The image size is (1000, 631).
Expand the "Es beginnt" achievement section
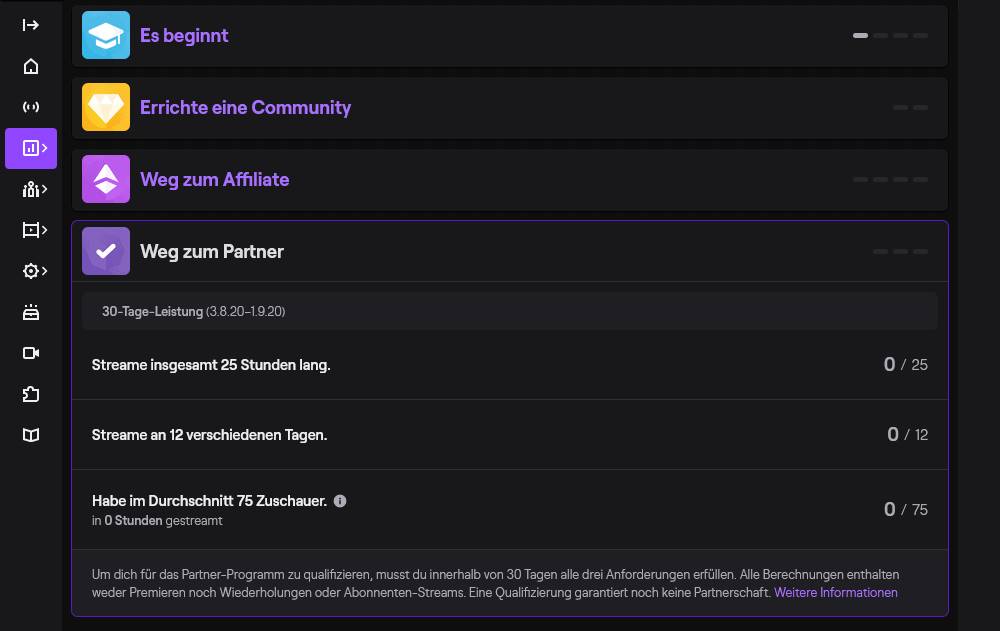184,36
